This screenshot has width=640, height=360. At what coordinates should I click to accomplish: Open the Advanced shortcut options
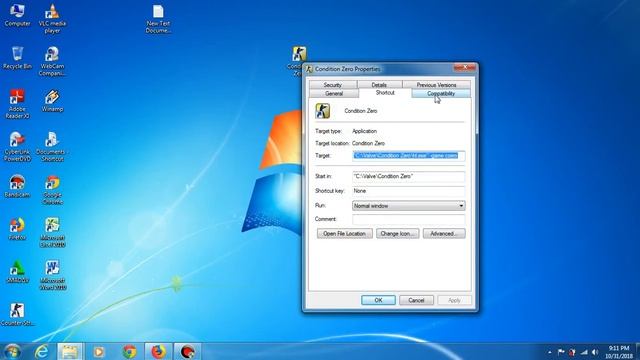pyautogui.click(x=444, y=233)
